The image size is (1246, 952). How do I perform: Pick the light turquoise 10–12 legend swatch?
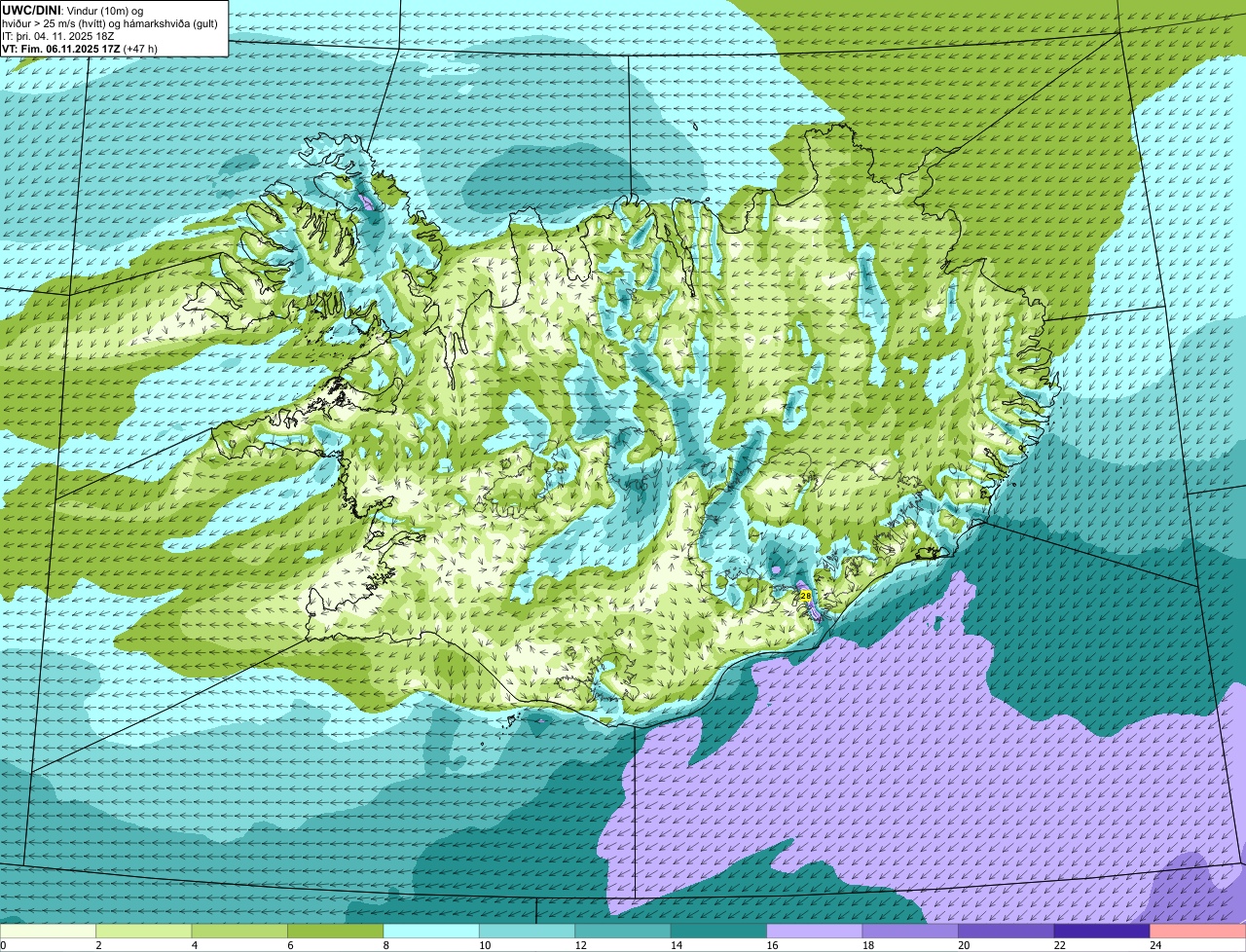pos(528,931)
